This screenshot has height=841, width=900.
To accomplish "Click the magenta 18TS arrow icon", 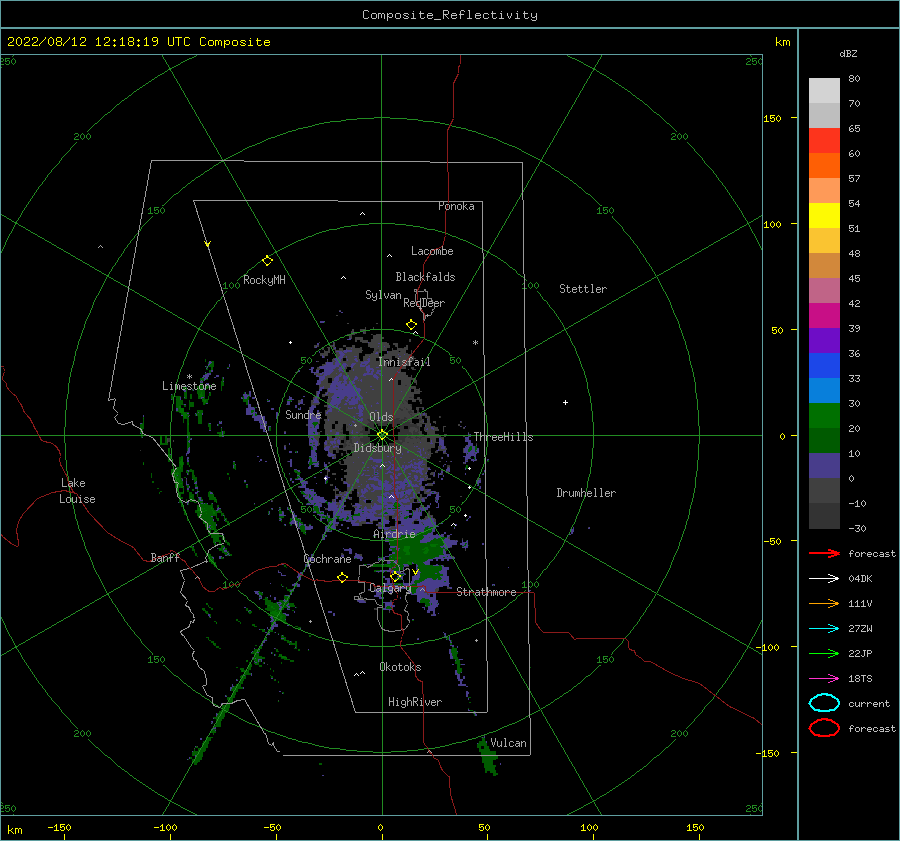I will (824, 679).
